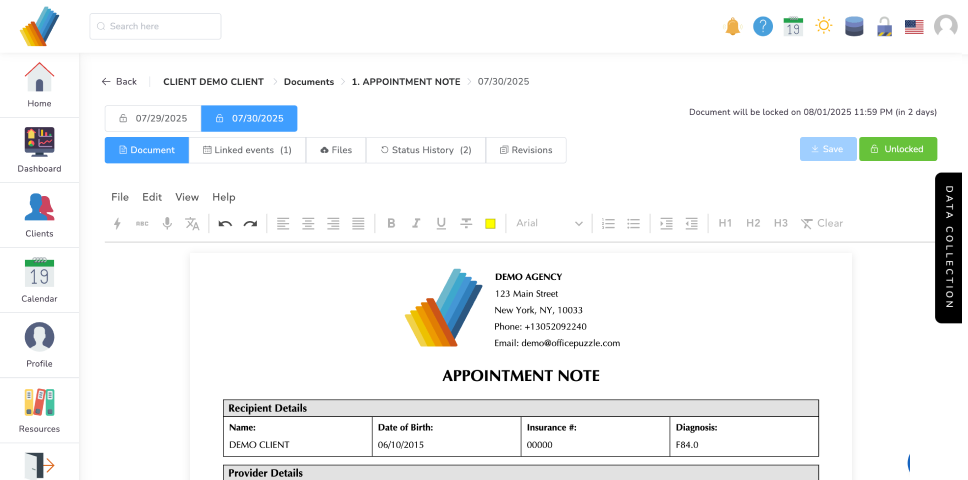Image resolution: width=968 pixels, height=480 pixels.
Task: Open the Arial font family dropdown
Action: pyautogui.click(x=549, y=224)
